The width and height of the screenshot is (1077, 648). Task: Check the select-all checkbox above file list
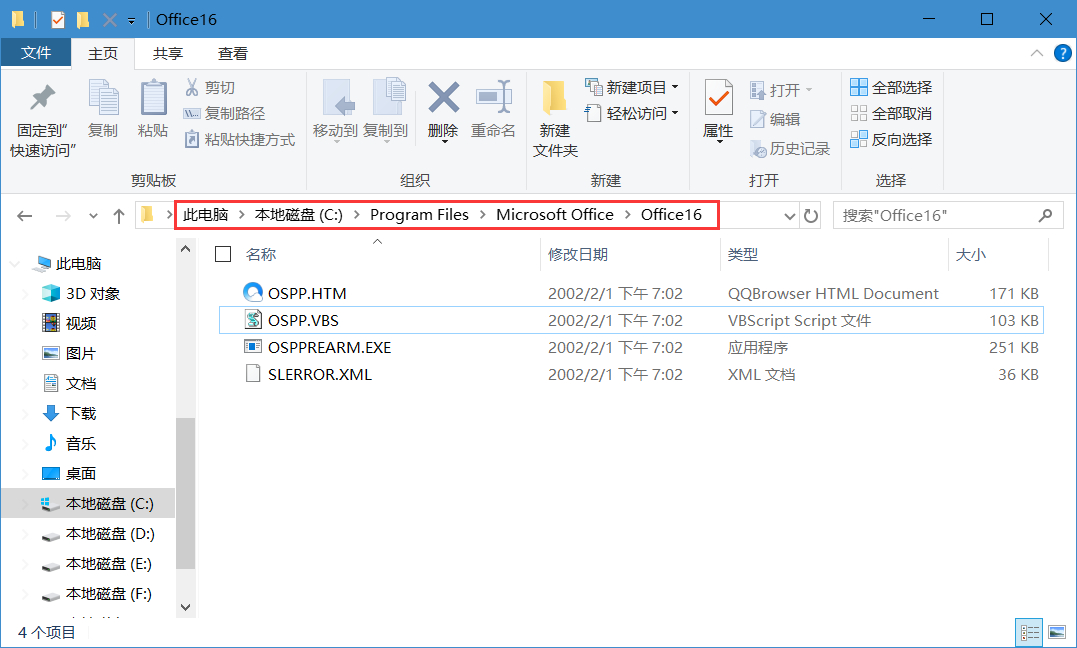[222, 253]
